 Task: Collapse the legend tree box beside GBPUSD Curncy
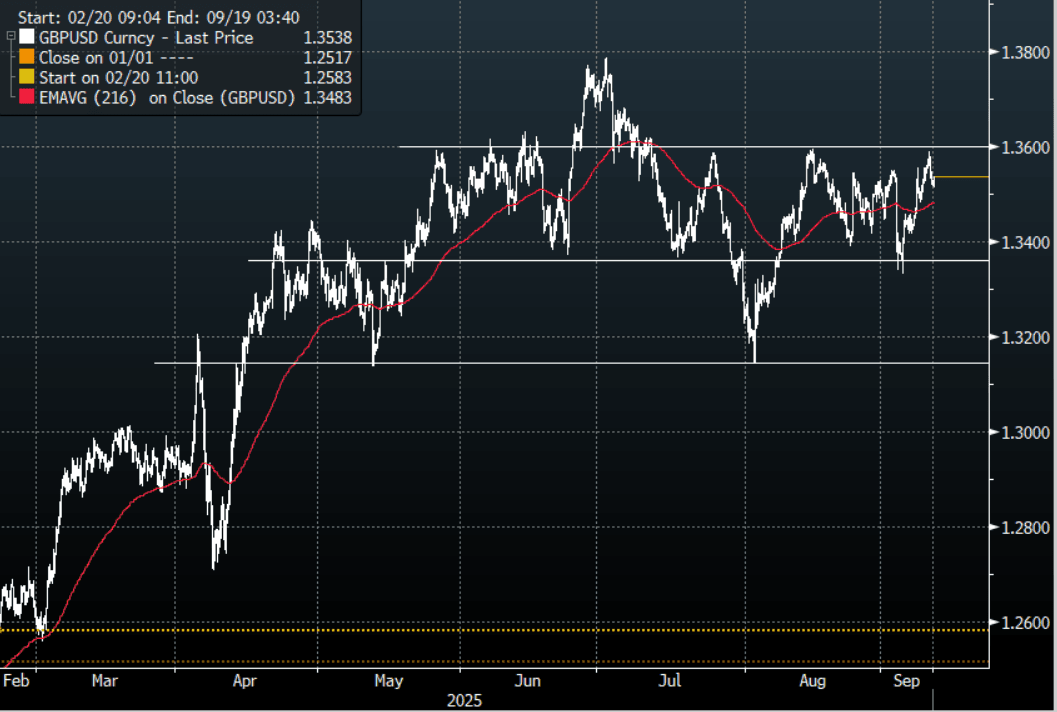[11, 36]
